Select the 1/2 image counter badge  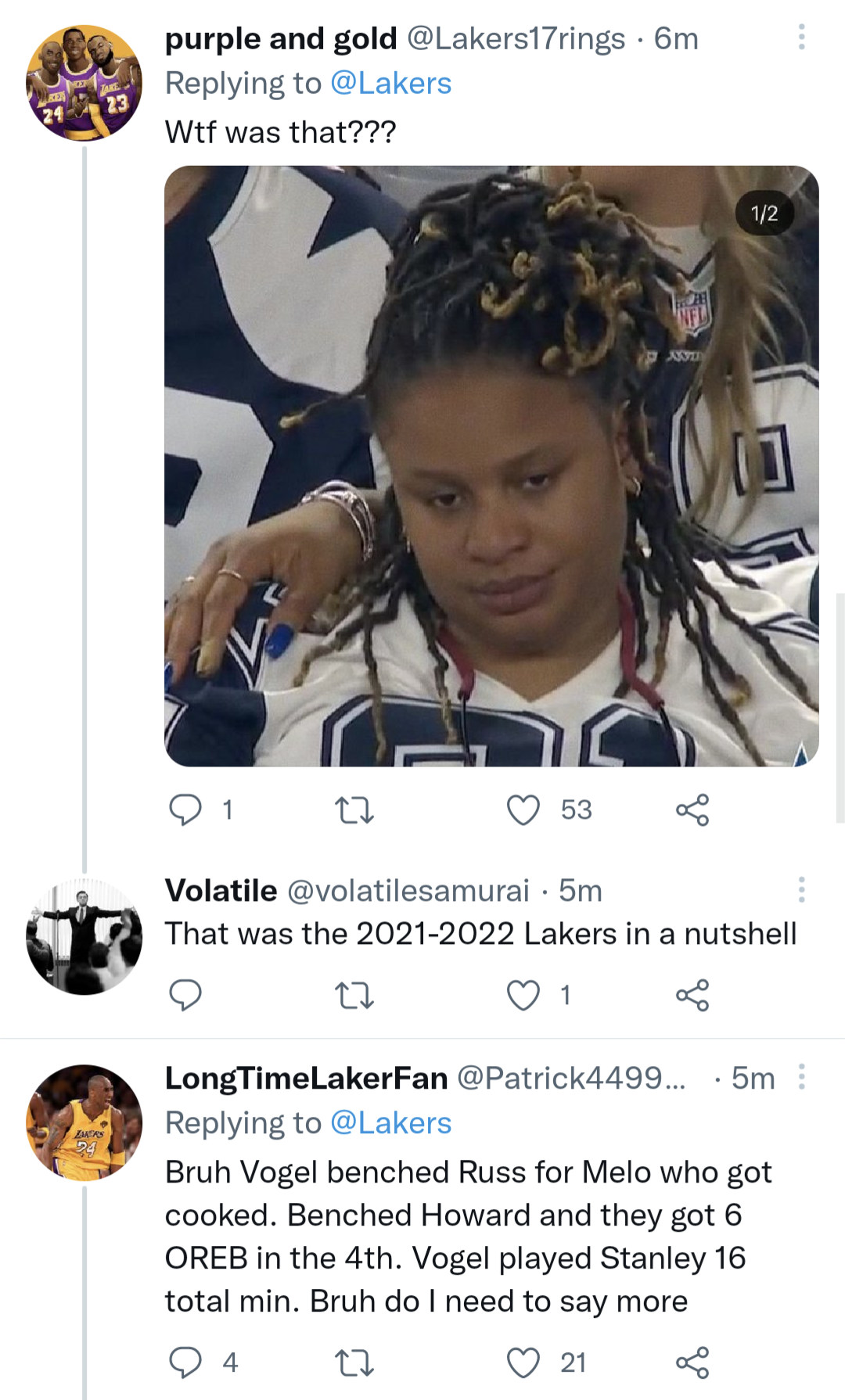coord(763,213)
